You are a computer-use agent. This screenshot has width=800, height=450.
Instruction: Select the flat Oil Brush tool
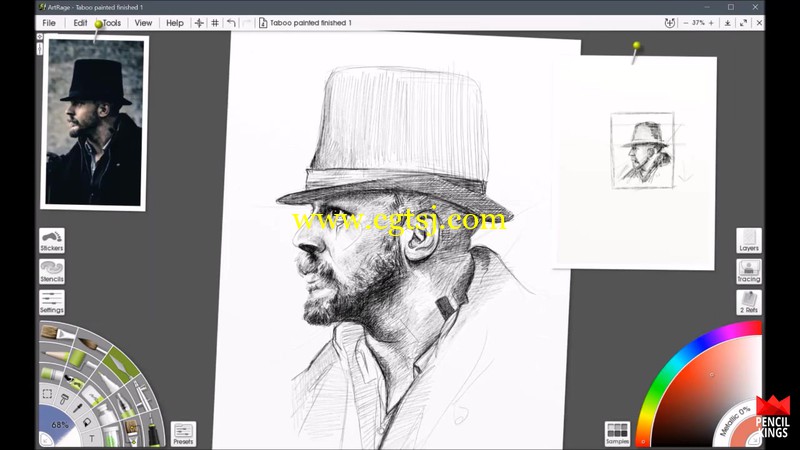pos(57,333)
